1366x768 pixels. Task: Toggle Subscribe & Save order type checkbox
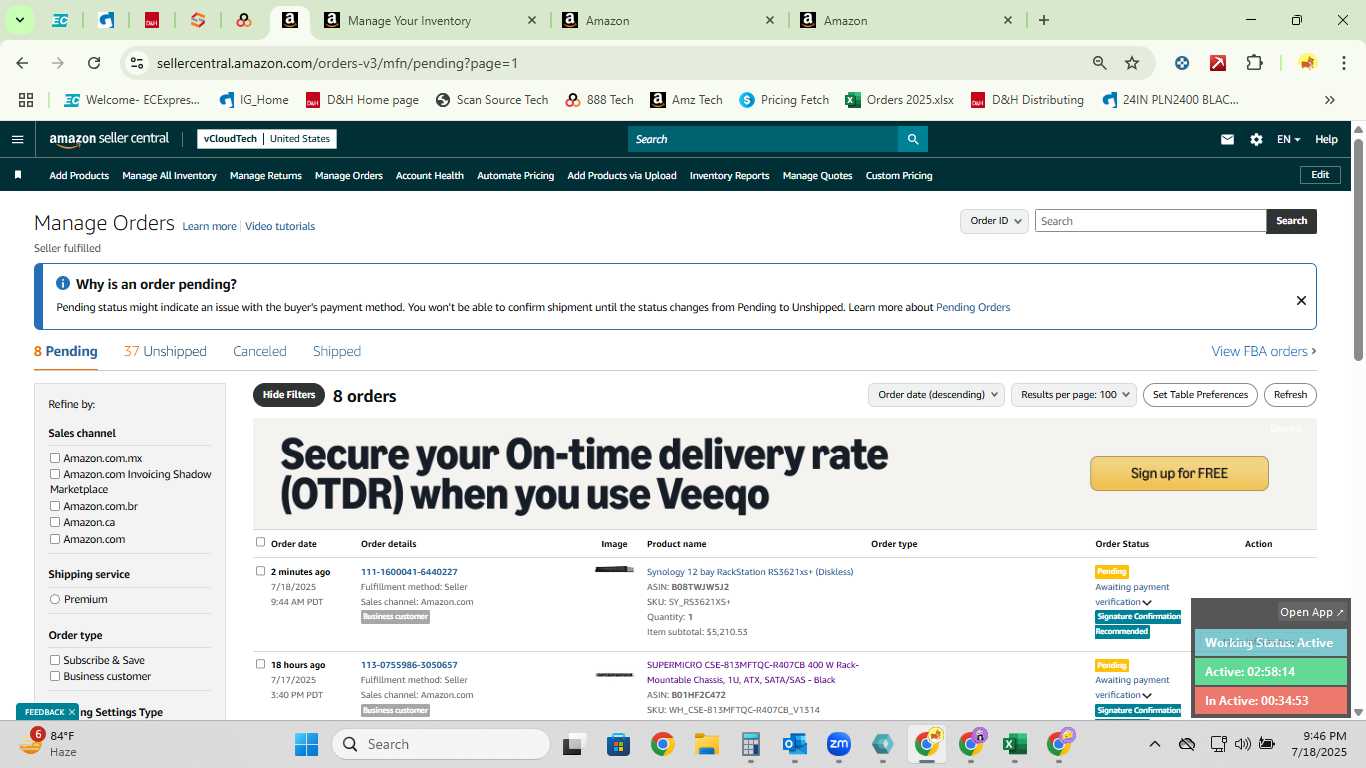pos(55,660)
